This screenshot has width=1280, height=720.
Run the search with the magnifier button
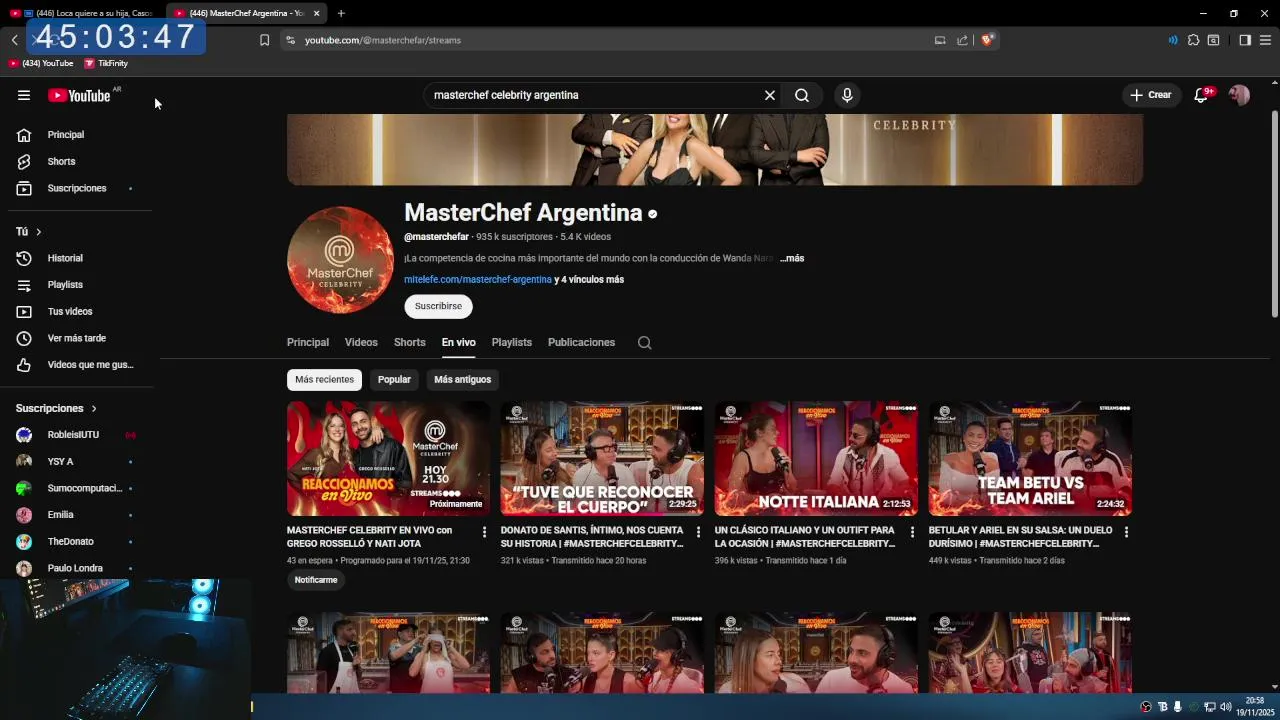pos(802,95)
